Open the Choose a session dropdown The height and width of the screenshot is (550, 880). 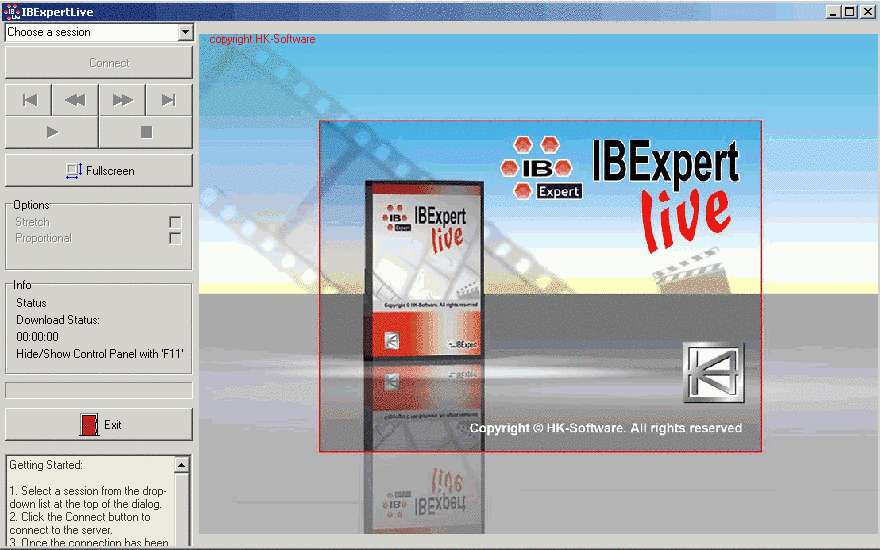pos(99,32)
